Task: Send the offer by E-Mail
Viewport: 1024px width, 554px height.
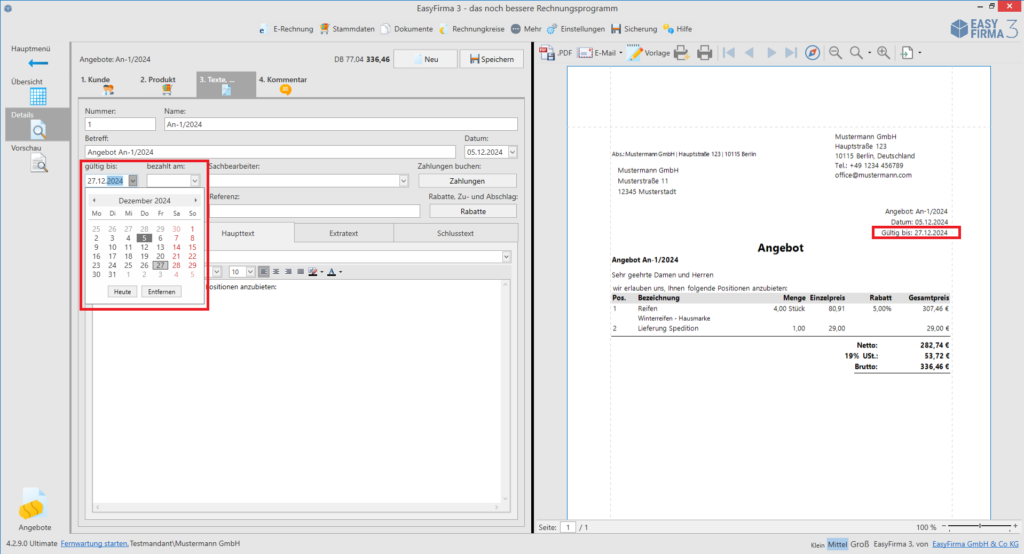Action: [597, 53]
